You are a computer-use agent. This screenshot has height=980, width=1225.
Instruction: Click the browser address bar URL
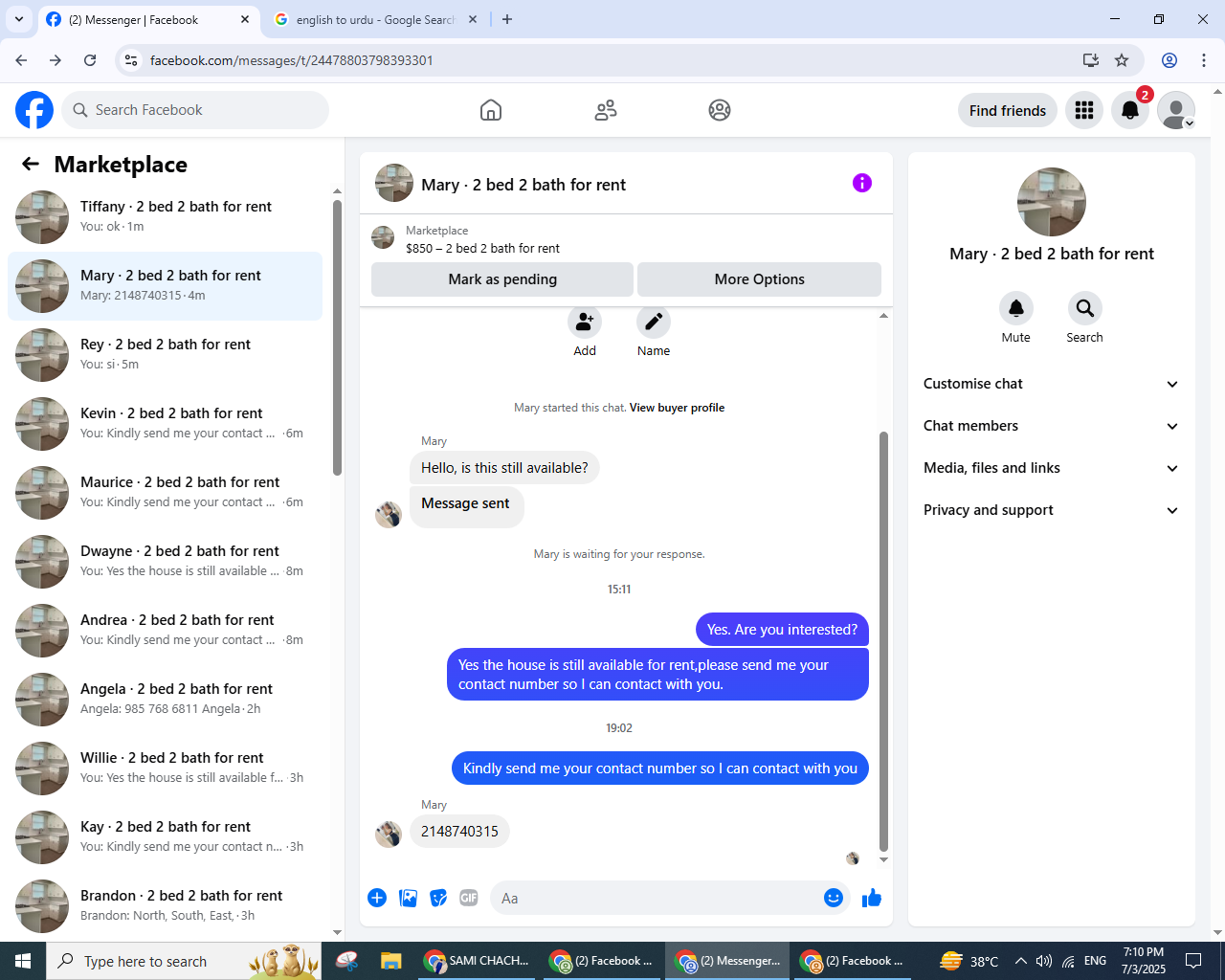(292, 60)
